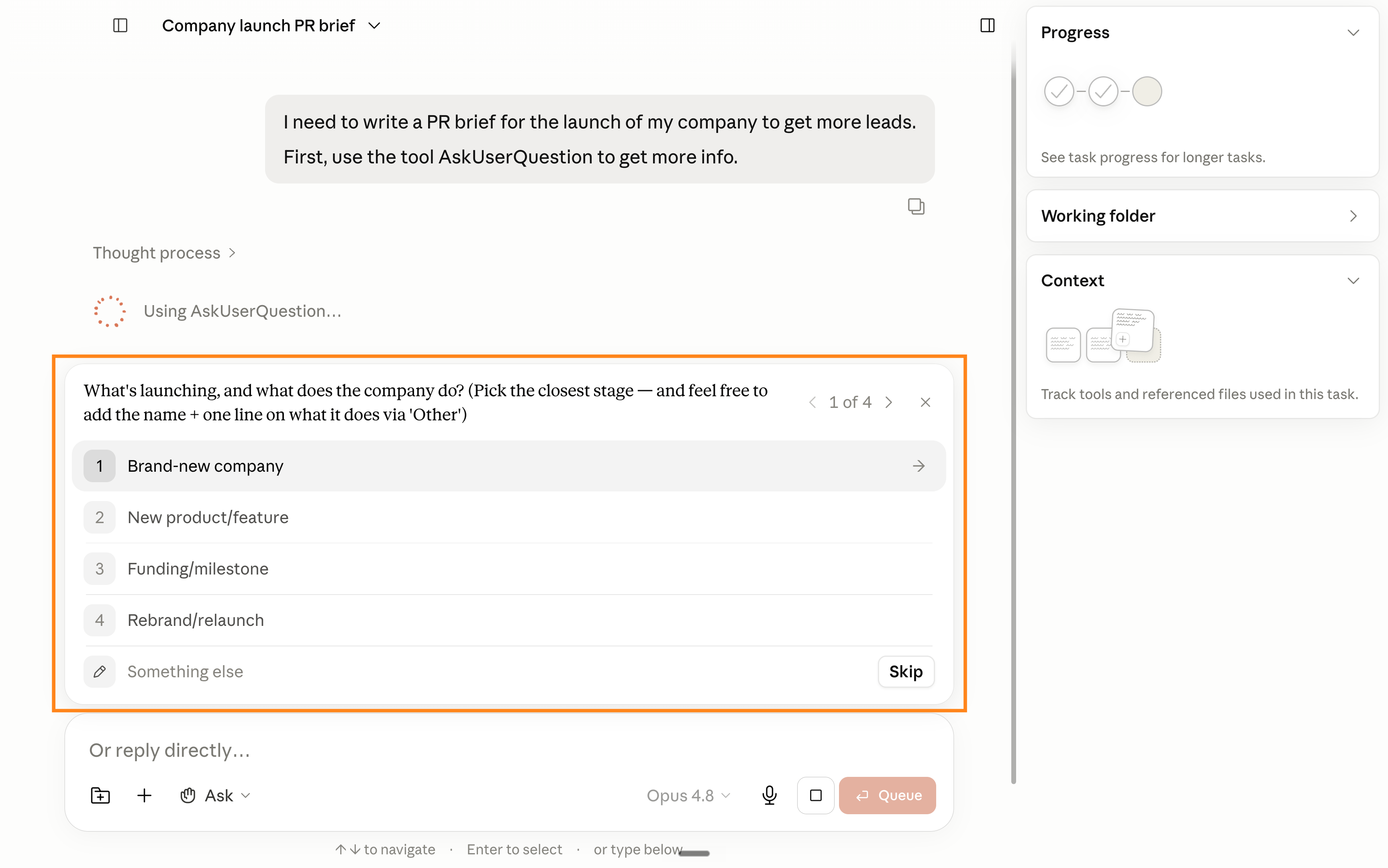The width and height of the screenshot is (1388, 868).
Task: Expand the Thought process section
Action: [x=165, y=253]
